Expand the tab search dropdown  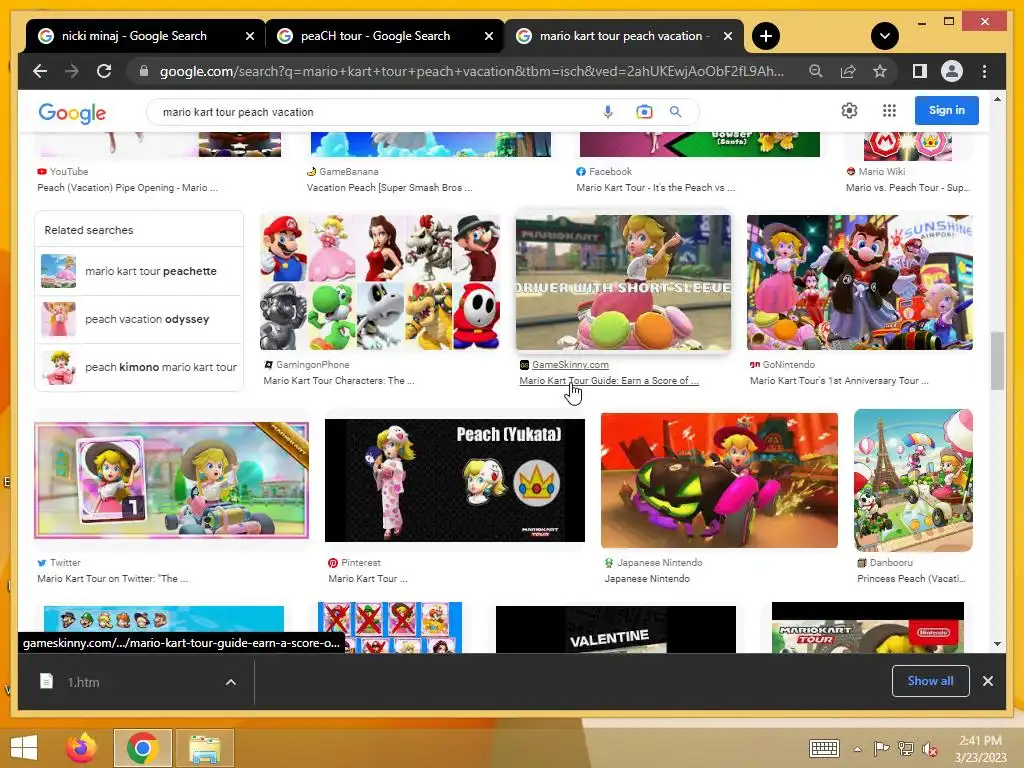click(884, 36)
